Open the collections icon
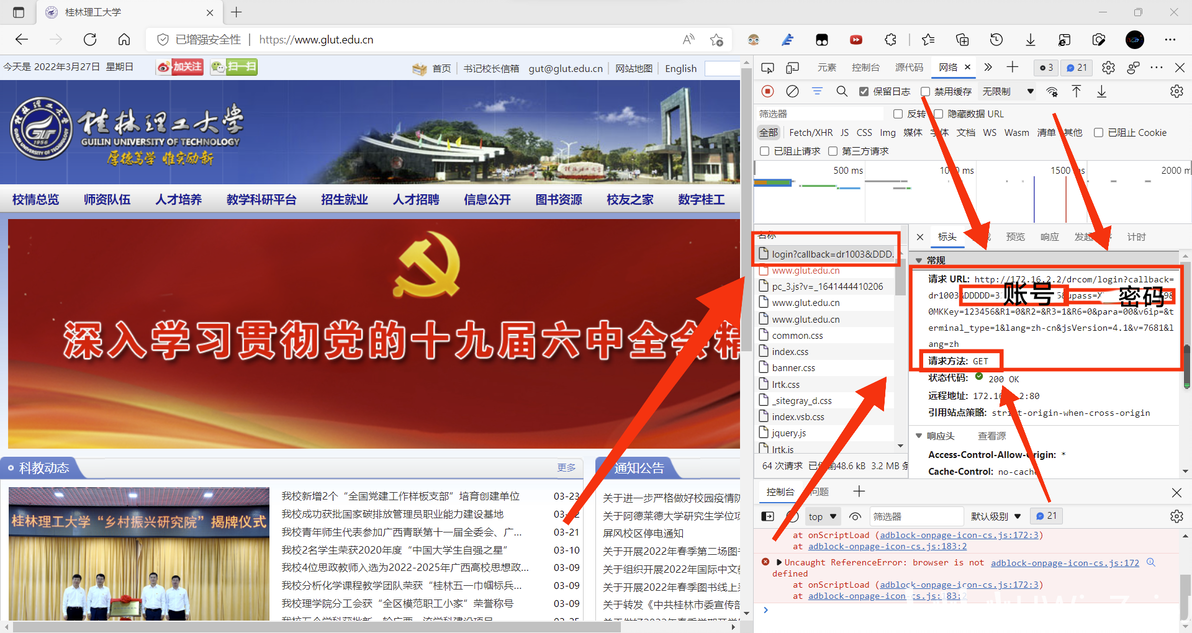Screen dimensions: 1192x633 tap(962, 40)
